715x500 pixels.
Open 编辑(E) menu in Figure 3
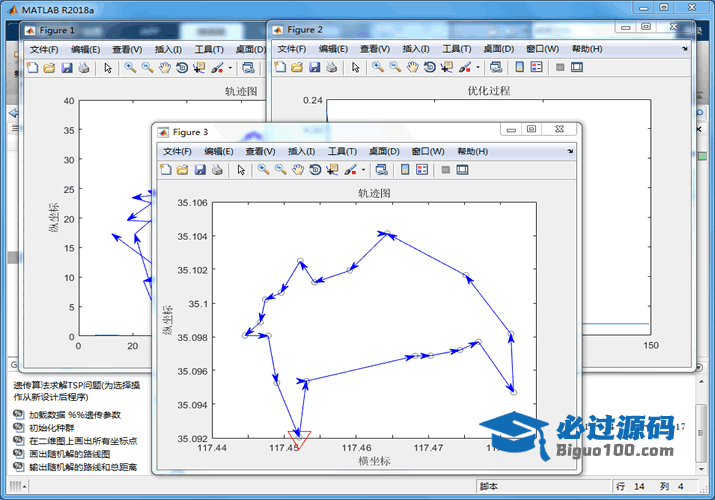[219, 151]
